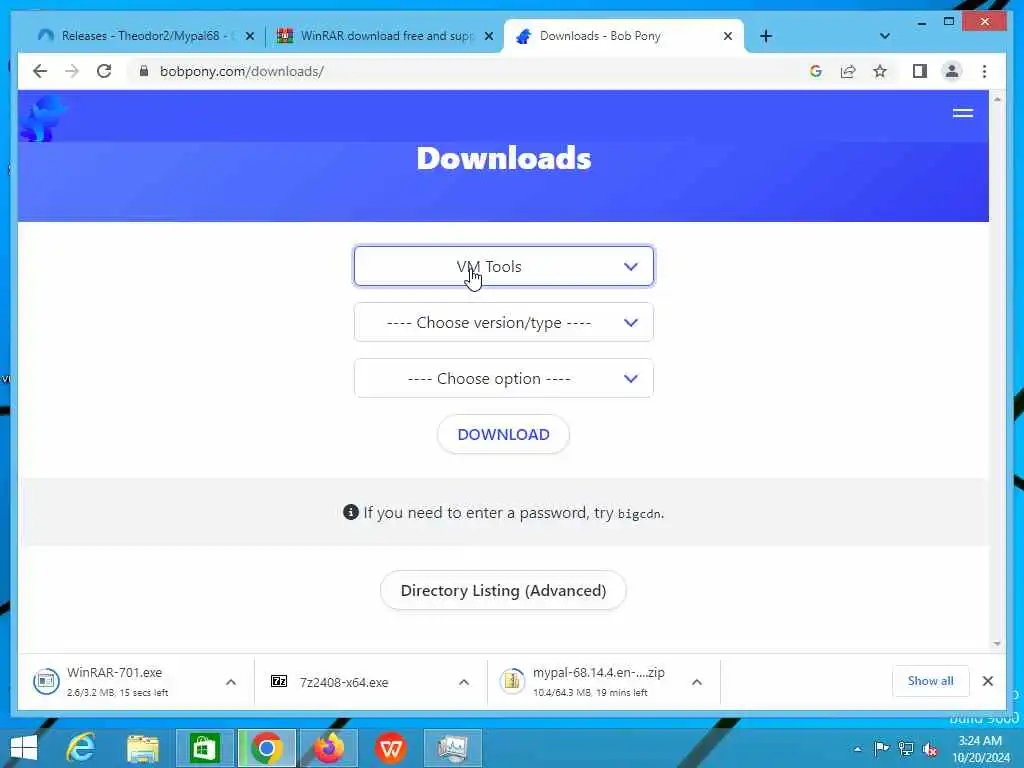This screenshot has height=768, width=1024.
Task: Click the Google icon in the address bar
Action: 816,71
